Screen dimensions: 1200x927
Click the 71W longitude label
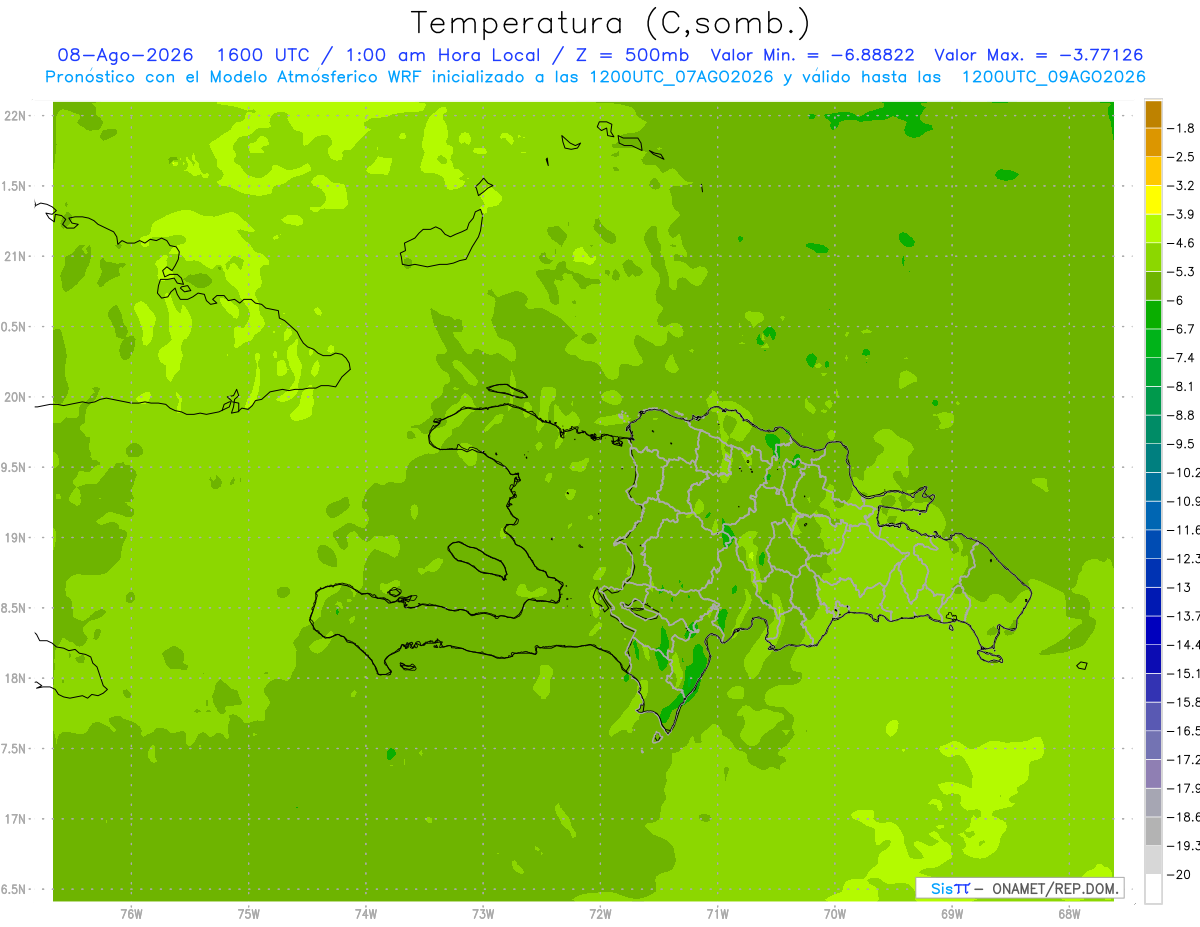coord(717,914)
